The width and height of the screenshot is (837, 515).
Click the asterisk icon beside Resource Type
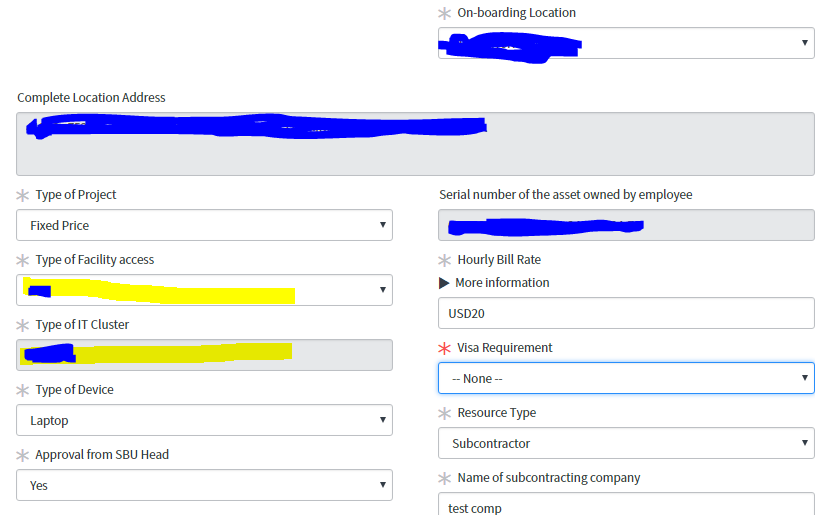445,413
